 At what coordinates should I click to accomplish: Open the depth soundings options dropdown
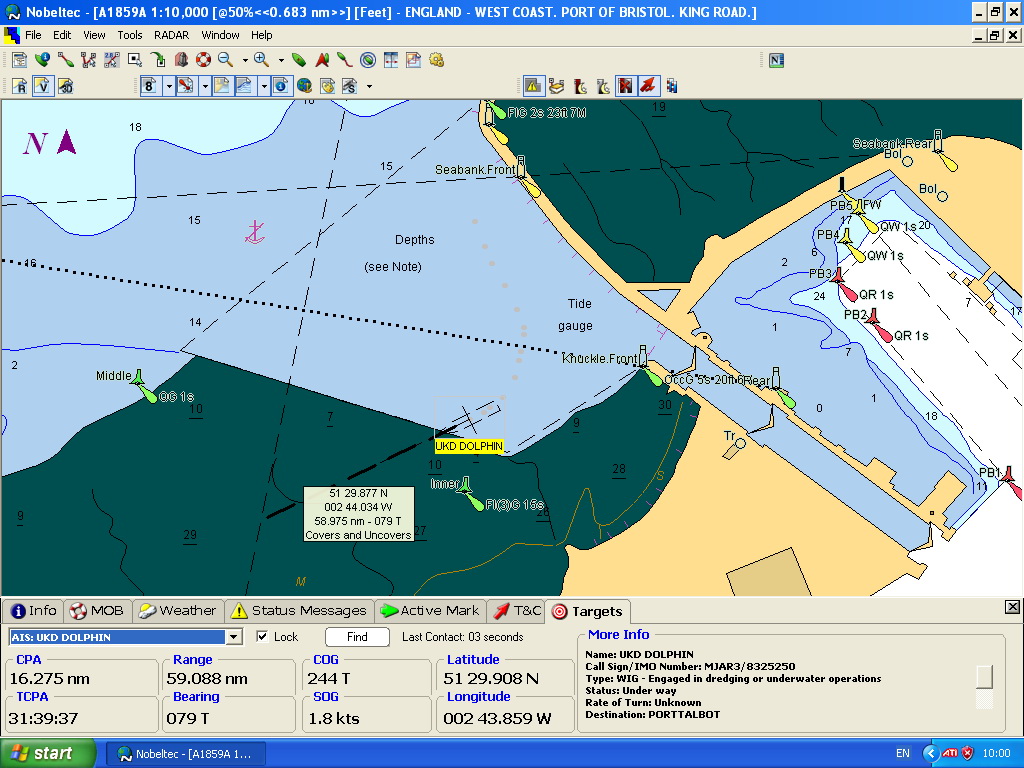tap(169, 86)
